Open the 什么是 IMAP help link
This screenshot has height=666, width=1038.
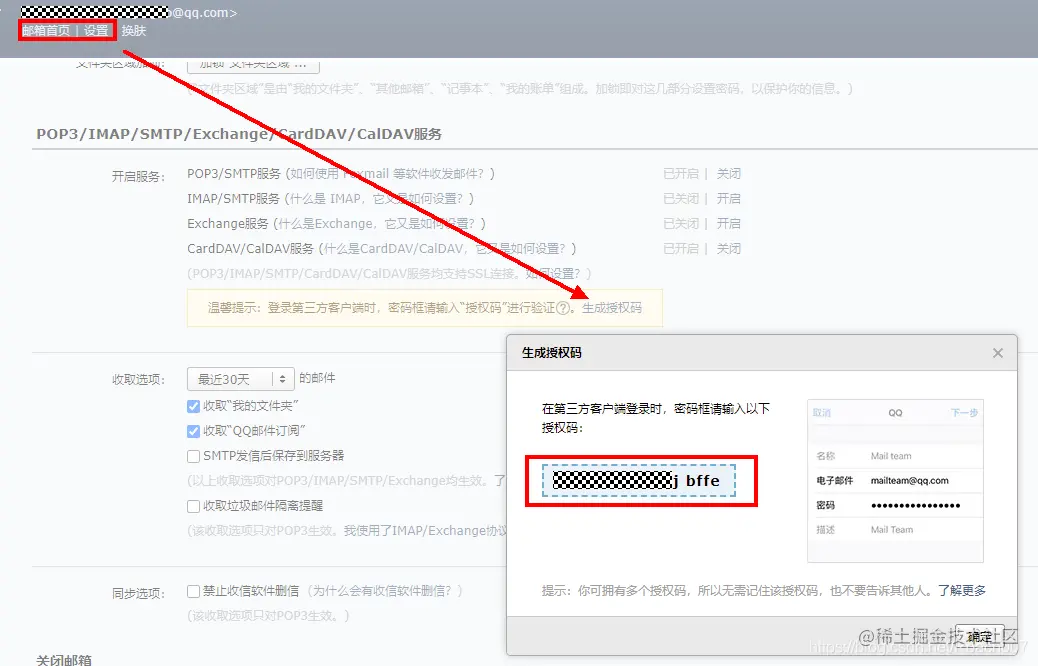coord(379,199)
